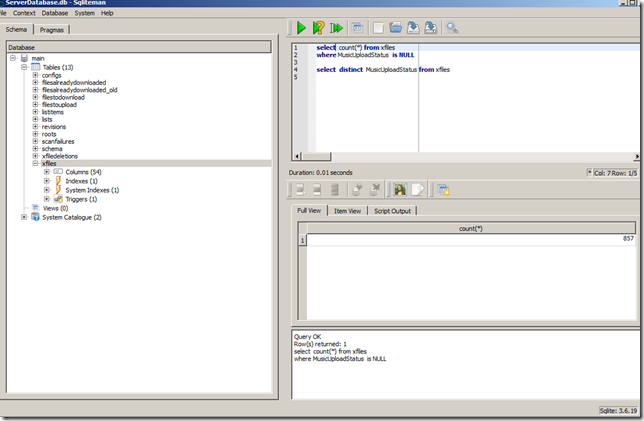Click the main database cylinder icon
Image resolution: width=644 pixels, height=421 pixels.
[x=25, y=58]
